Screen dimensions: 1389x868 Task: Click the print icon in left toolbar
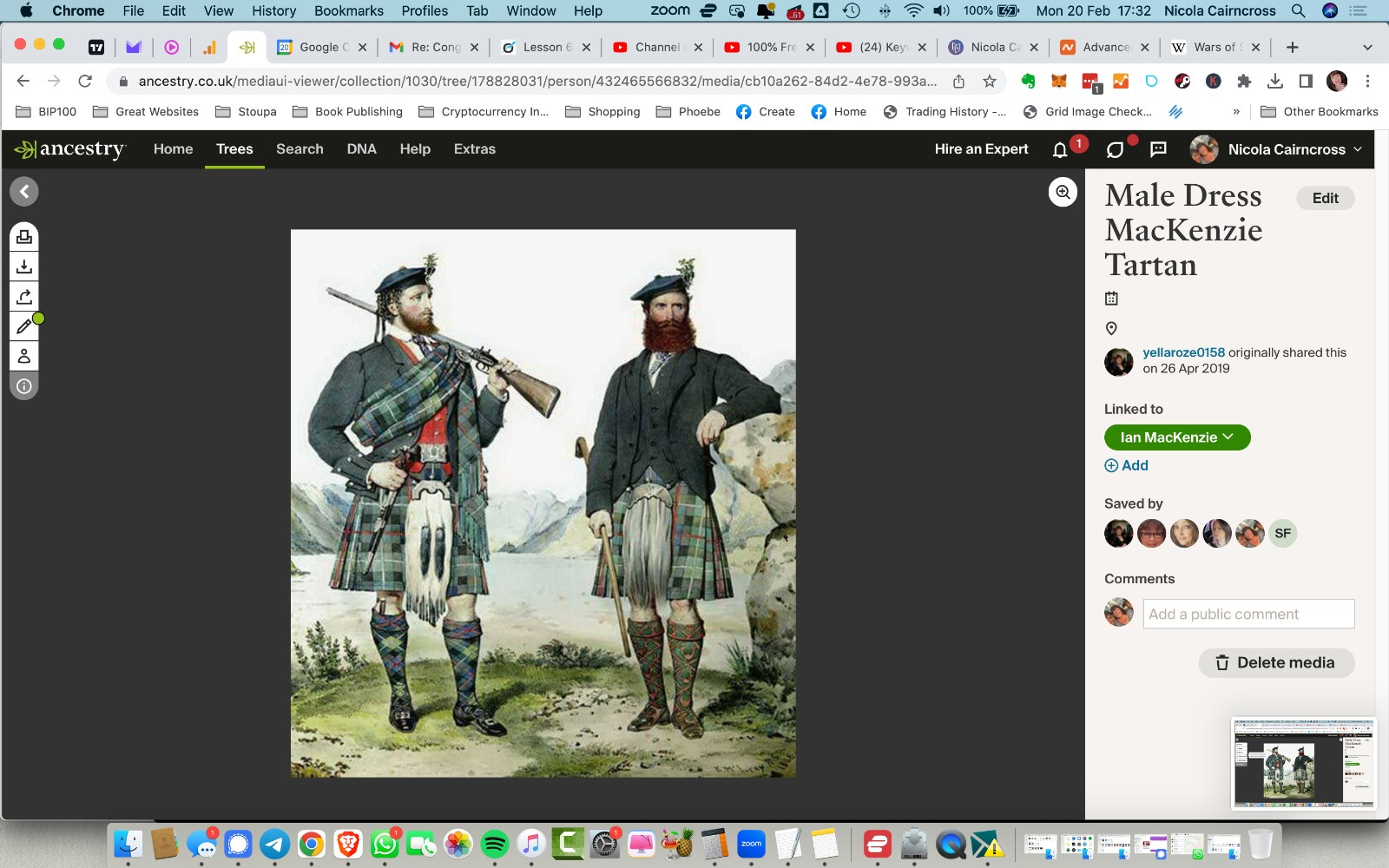point(24,237)
